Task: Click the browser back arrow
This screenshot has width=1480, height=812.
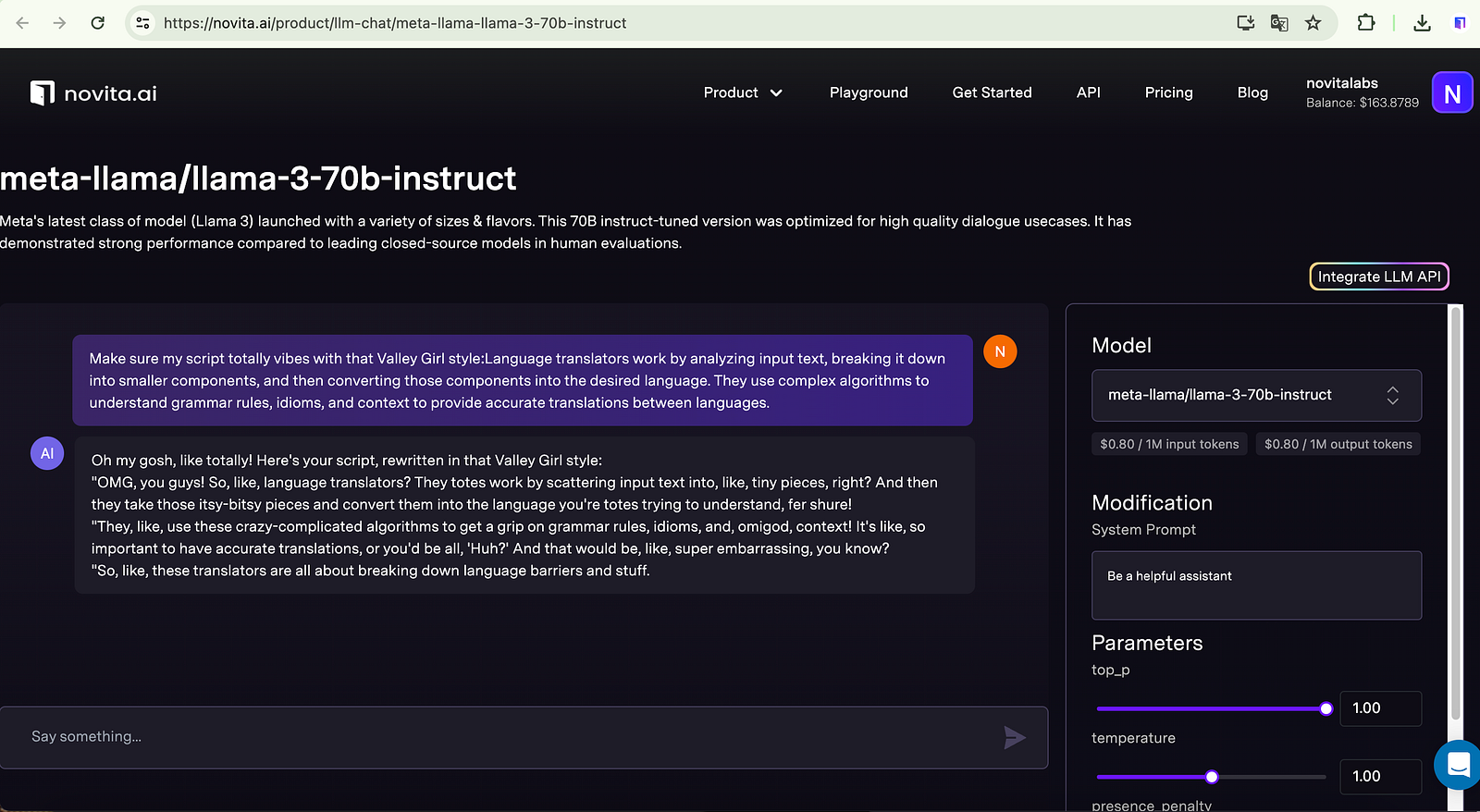Action: coord(22,23)
